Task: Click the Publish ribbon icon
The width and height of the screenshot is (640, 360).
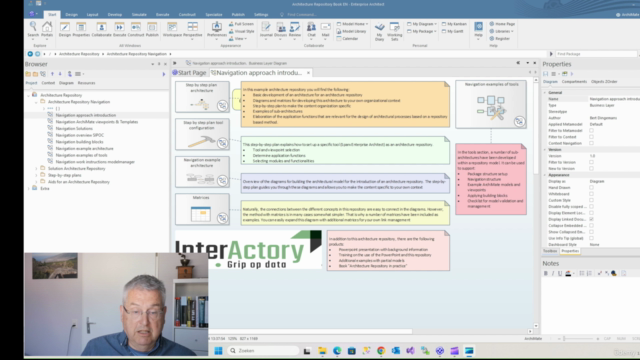Action: click(x=152, y=29)
